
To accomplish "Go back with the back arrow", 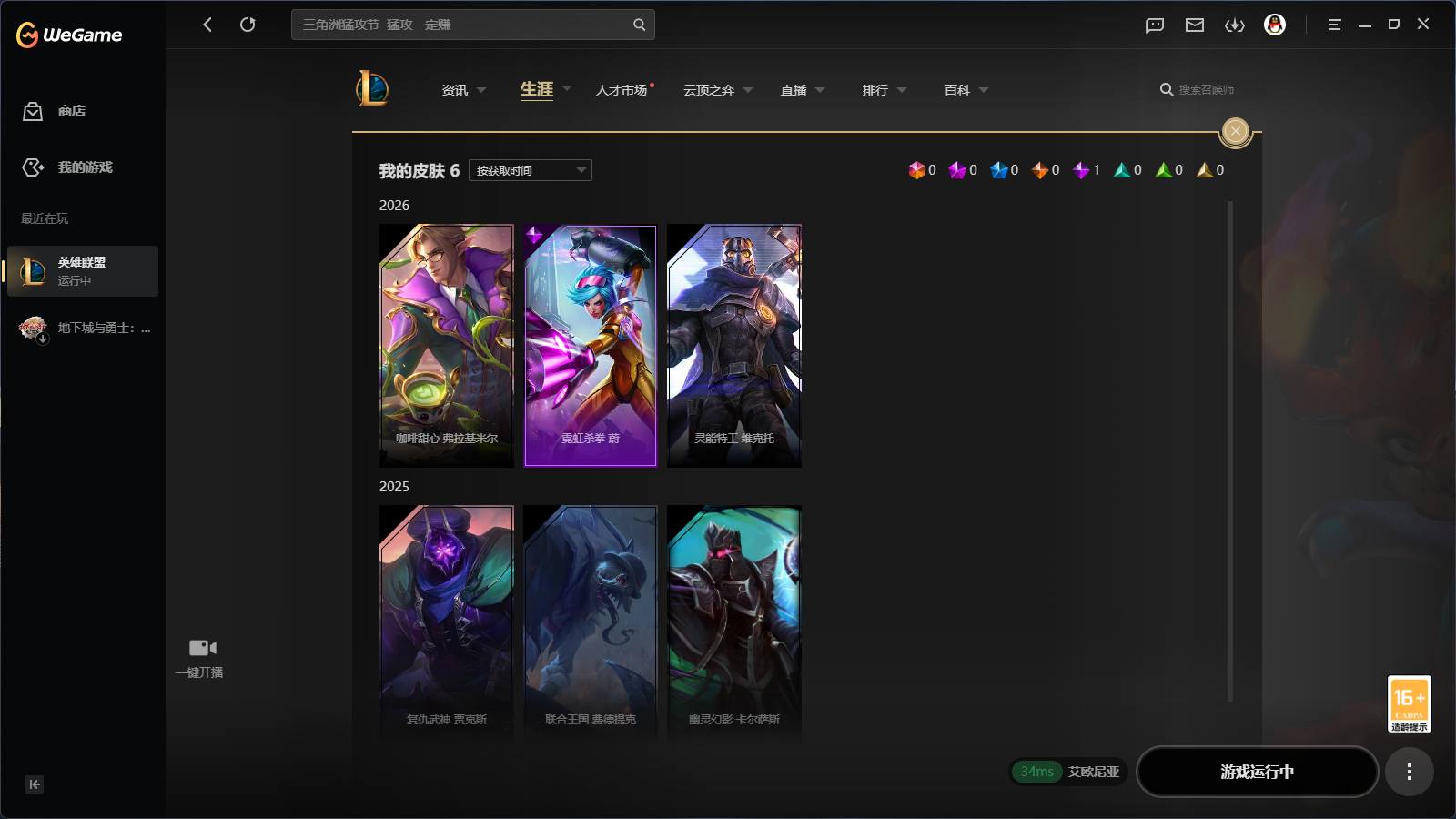I will (207, 25).
